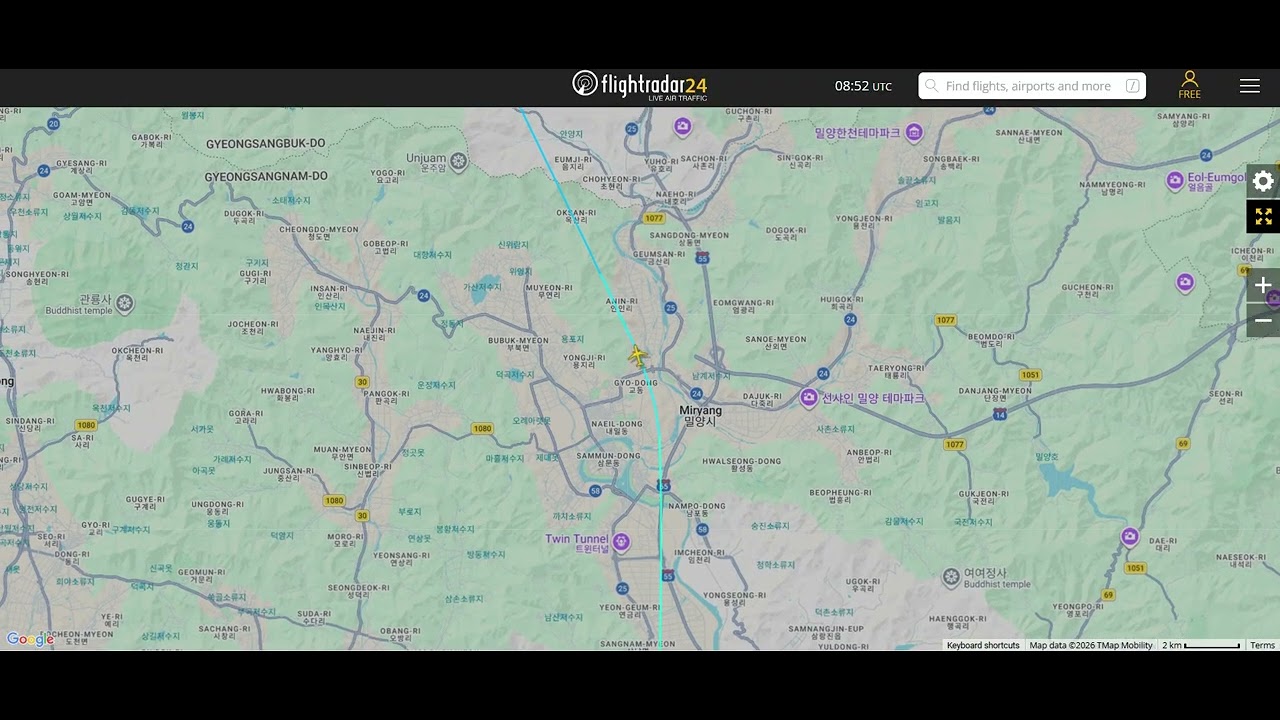Viewport: 1280px width, 720px height.
Task: Open map settings gear icon
Action: (1263, 181)
